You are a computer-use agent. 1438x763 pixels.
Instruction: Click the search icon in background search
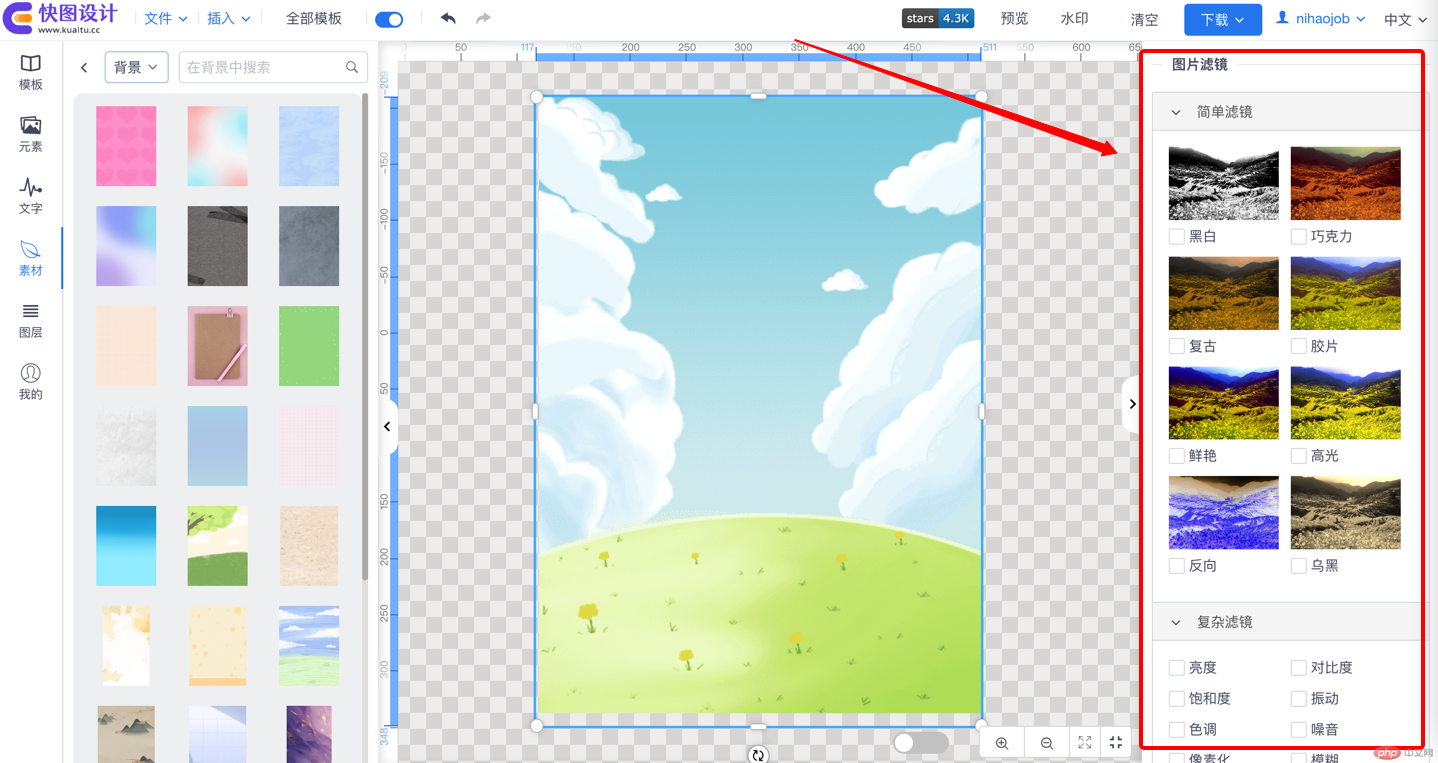[x=352, y=67]
